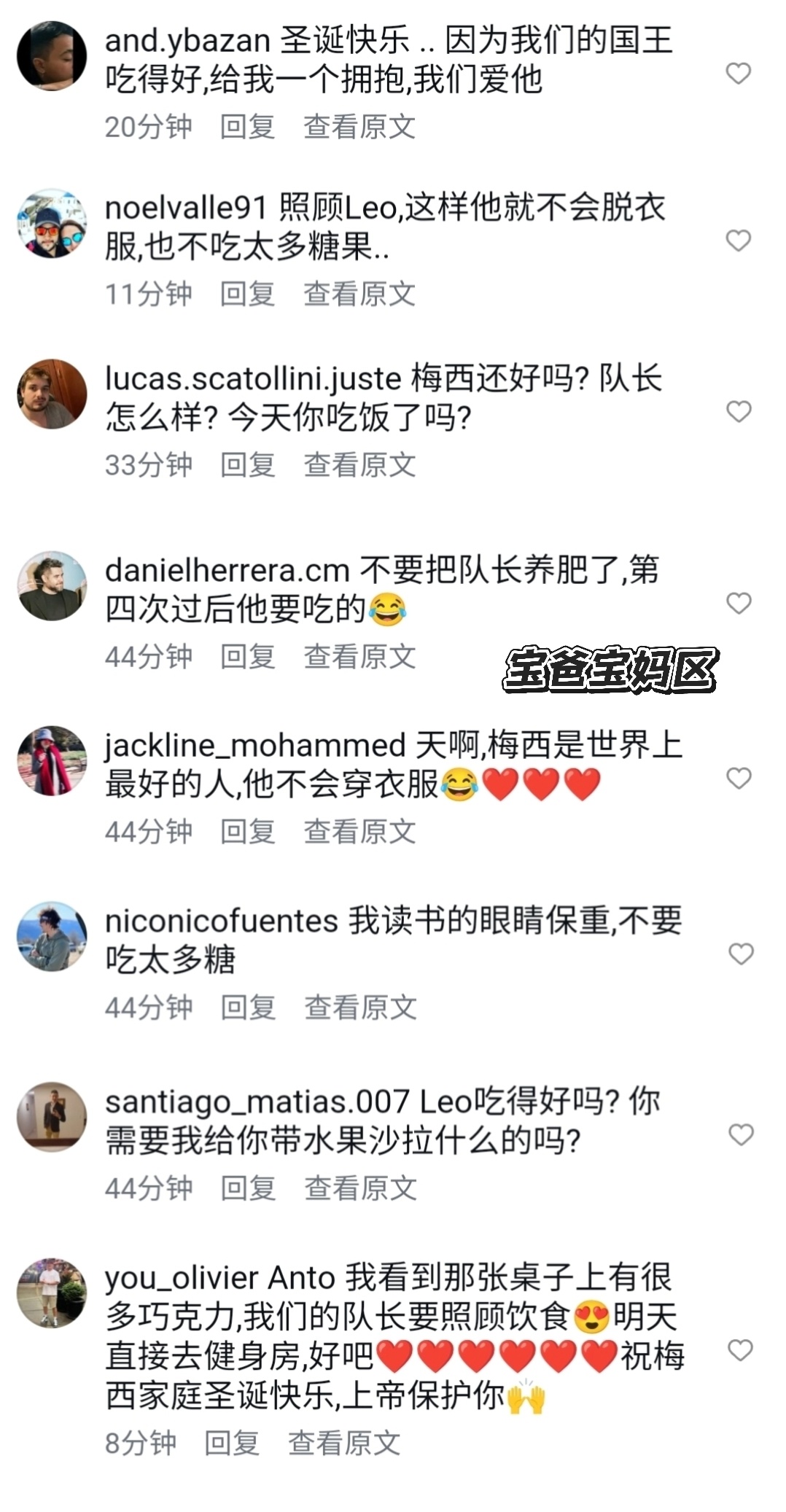Like jackline_mohammed's comment with heart
The width and height of the screenshot is (786, 1512).
[739, 778]
